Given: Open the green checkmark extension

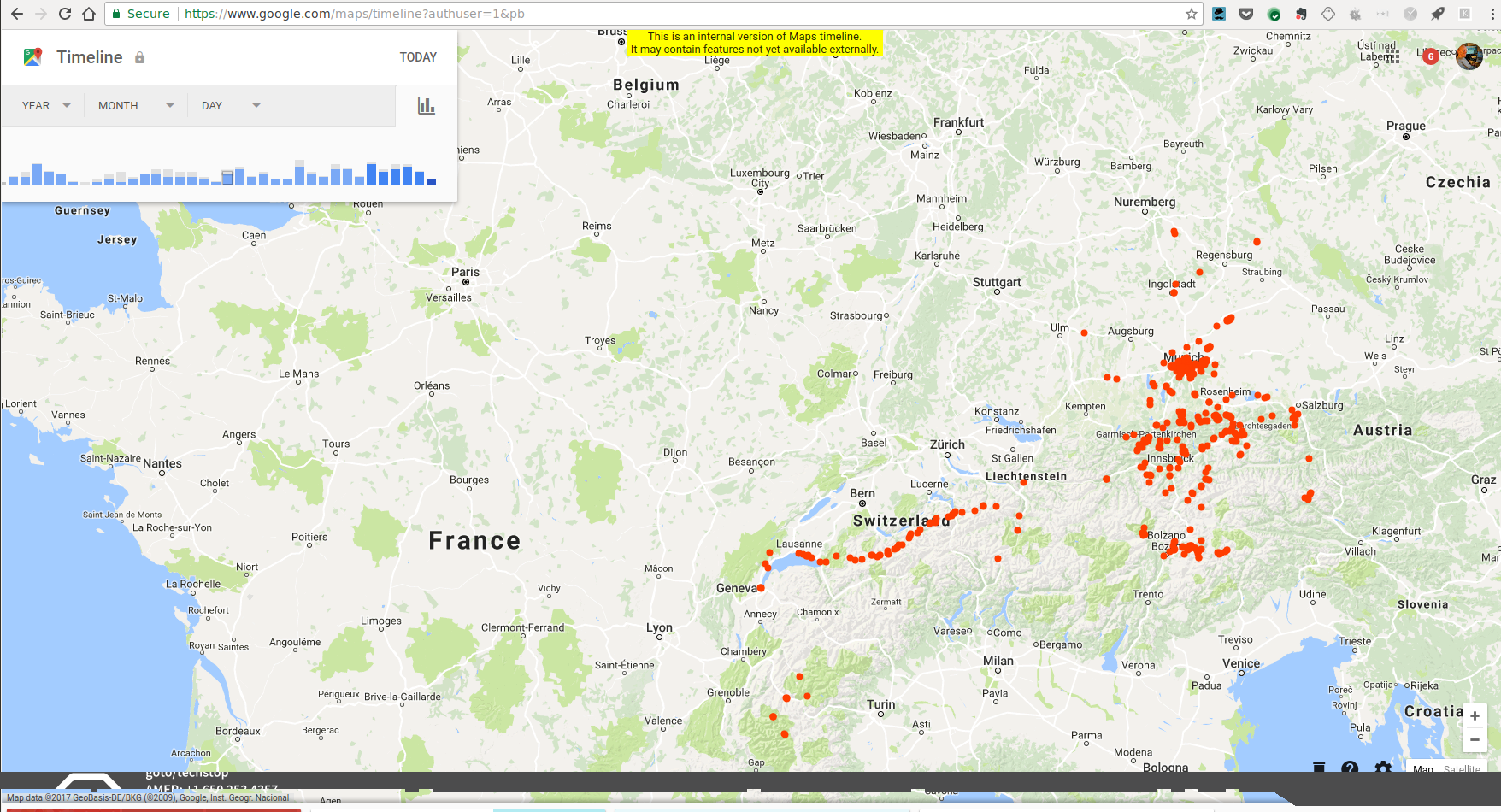Looking at the screenshot, I should [x=1274, y=14].
